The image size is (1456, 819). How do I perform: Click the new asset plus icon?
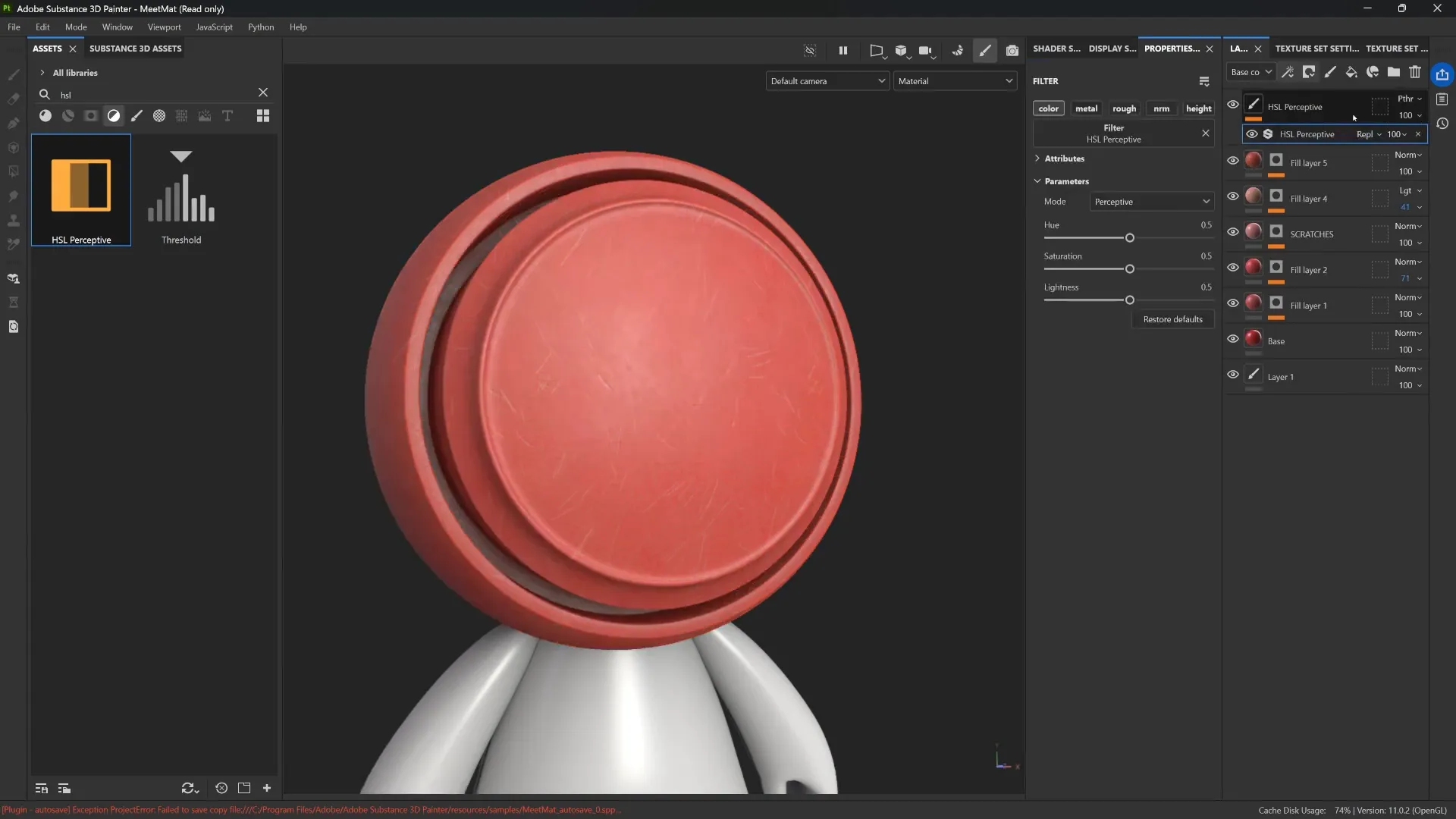click(x=267, y=789)
